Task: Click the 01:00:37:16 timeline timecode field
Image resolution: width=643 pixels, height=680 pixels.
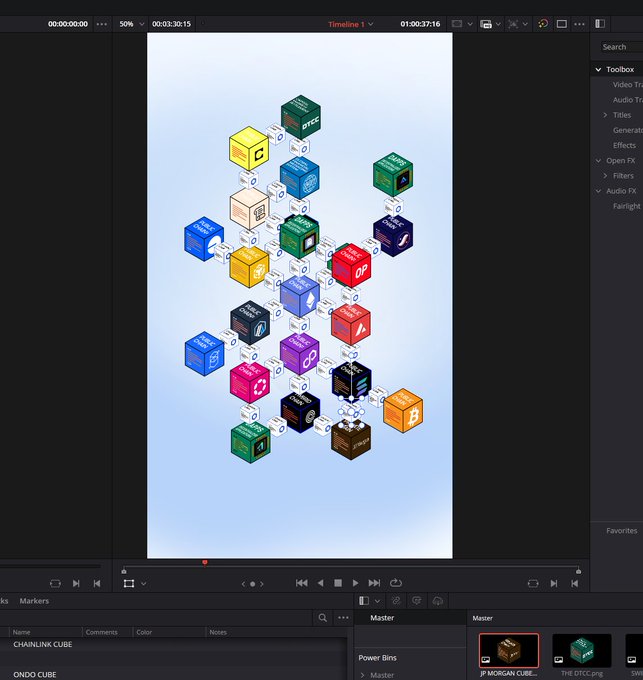Action: 420,24
